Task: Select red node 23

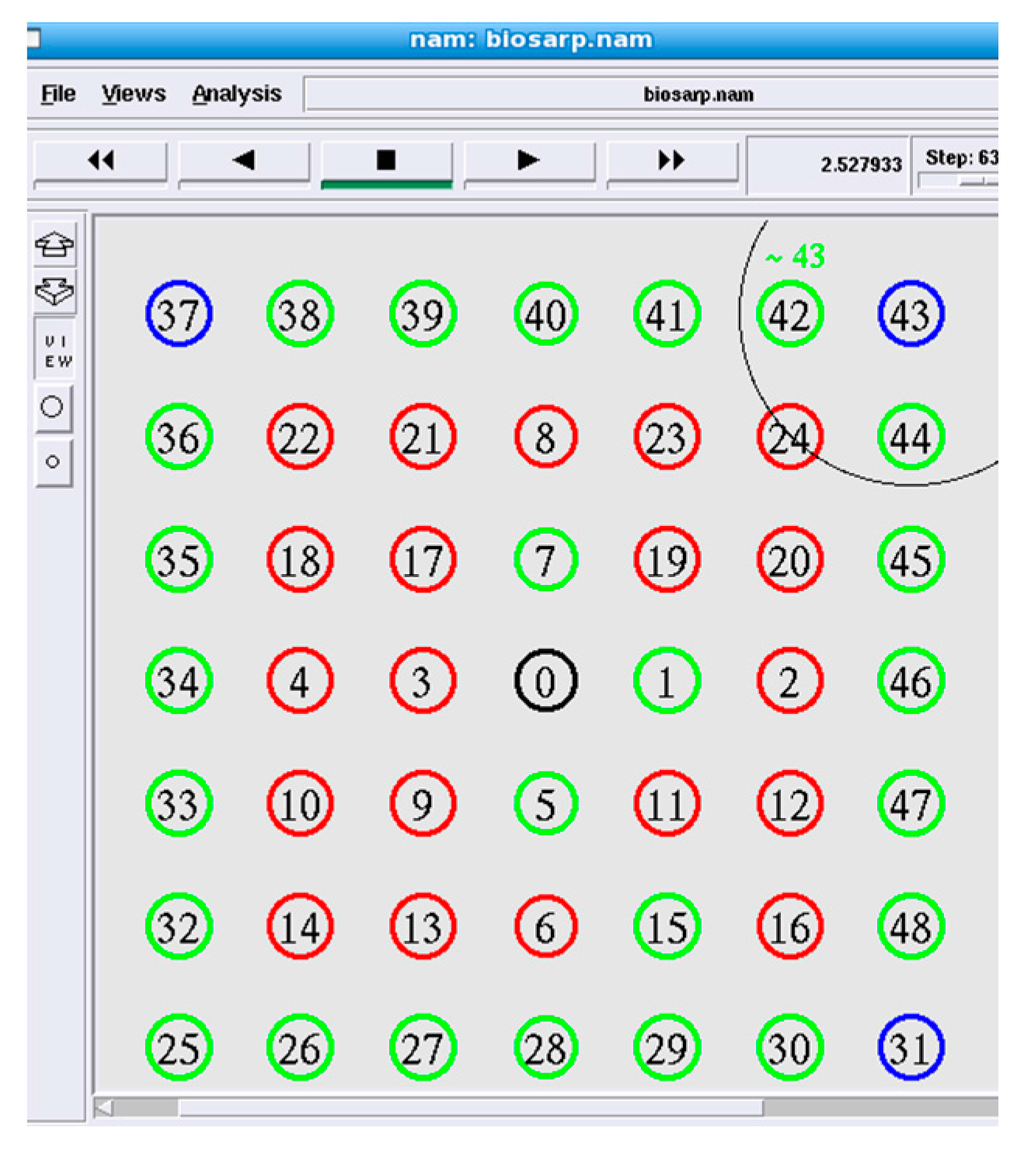Action: [x=667, y=437]
